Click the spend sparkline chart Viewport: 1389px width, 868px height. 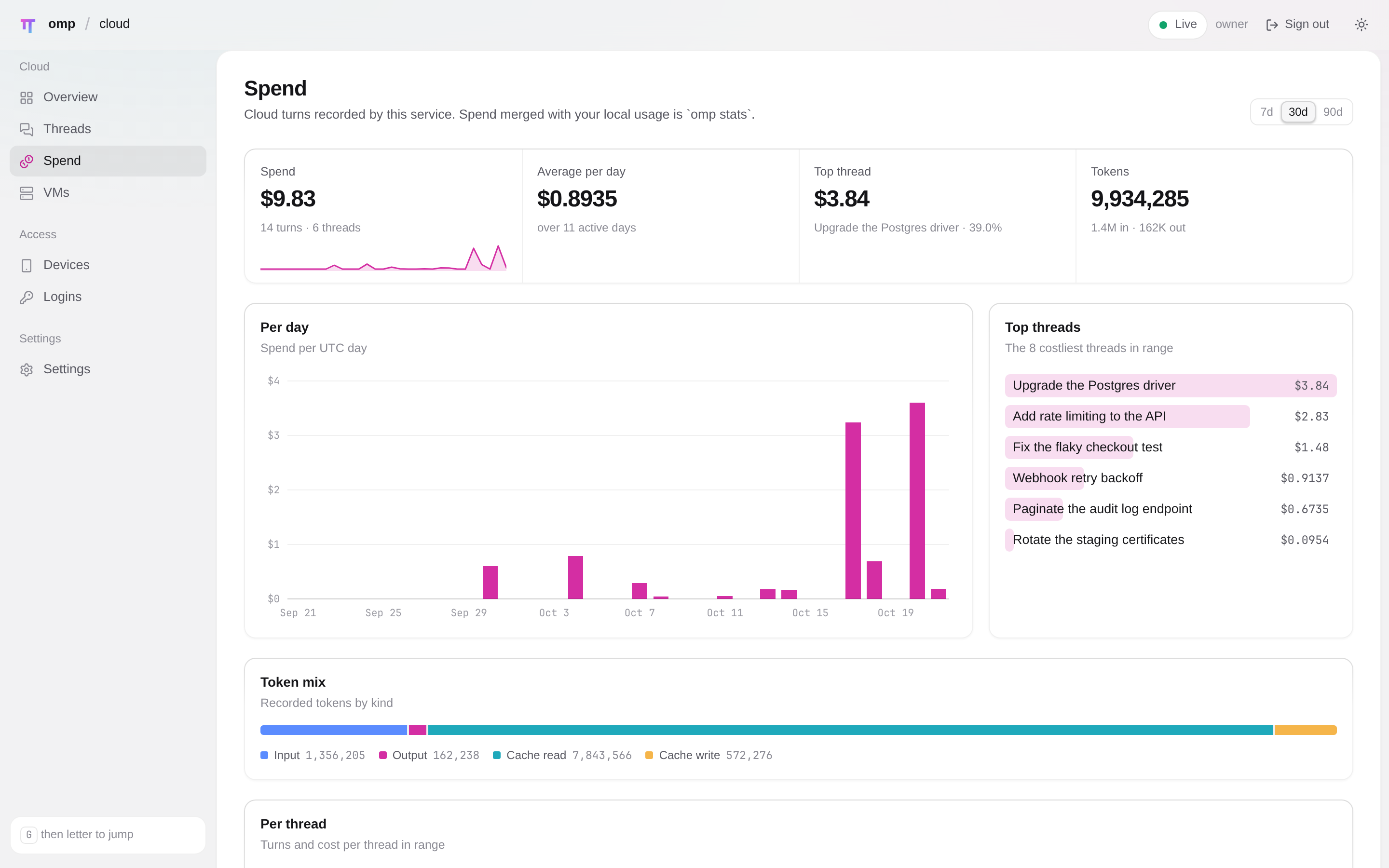pyautogui.click(x=383, y=258)
